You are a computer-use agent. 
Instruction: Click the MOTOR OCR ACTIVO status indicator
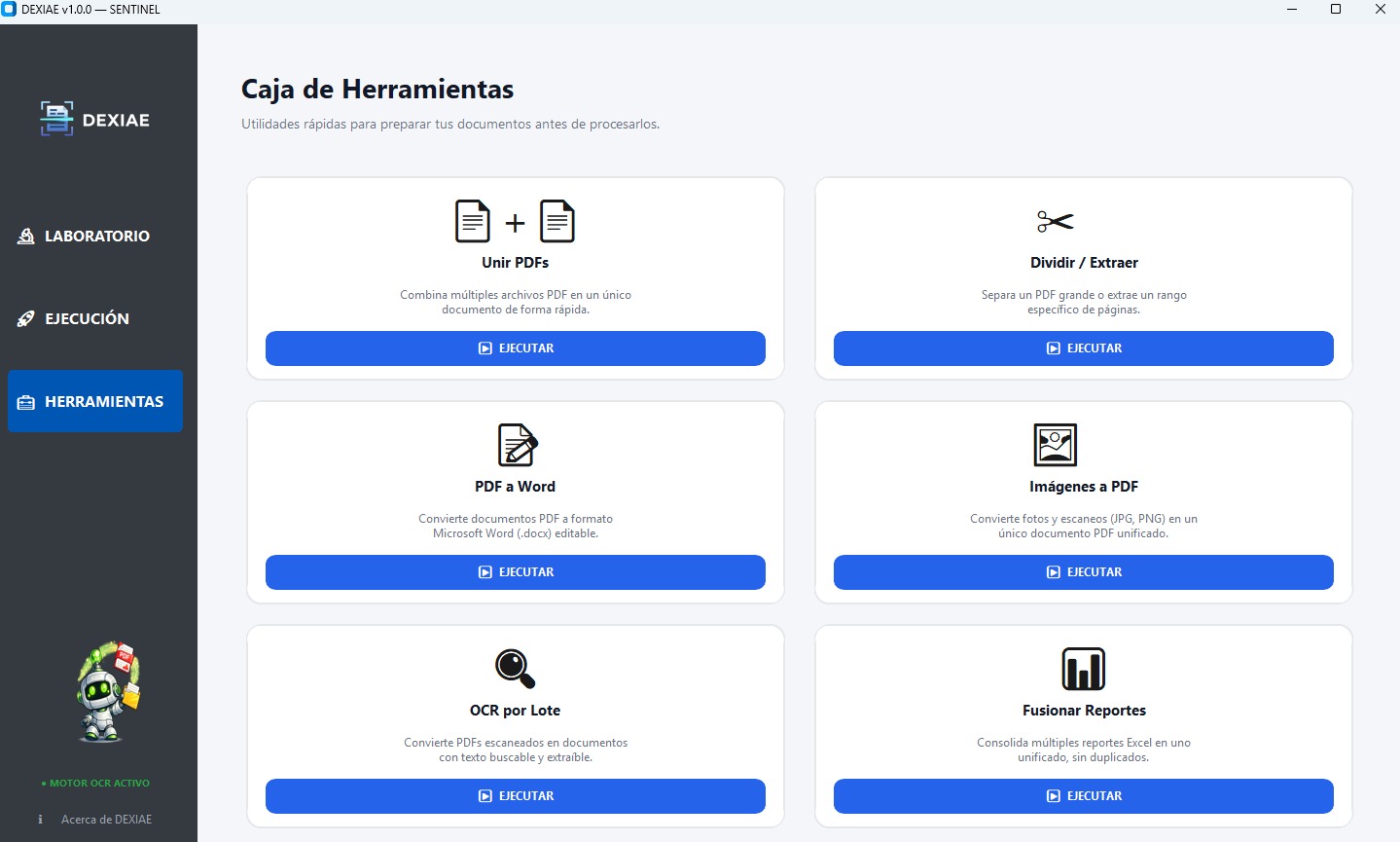[94, 783]
